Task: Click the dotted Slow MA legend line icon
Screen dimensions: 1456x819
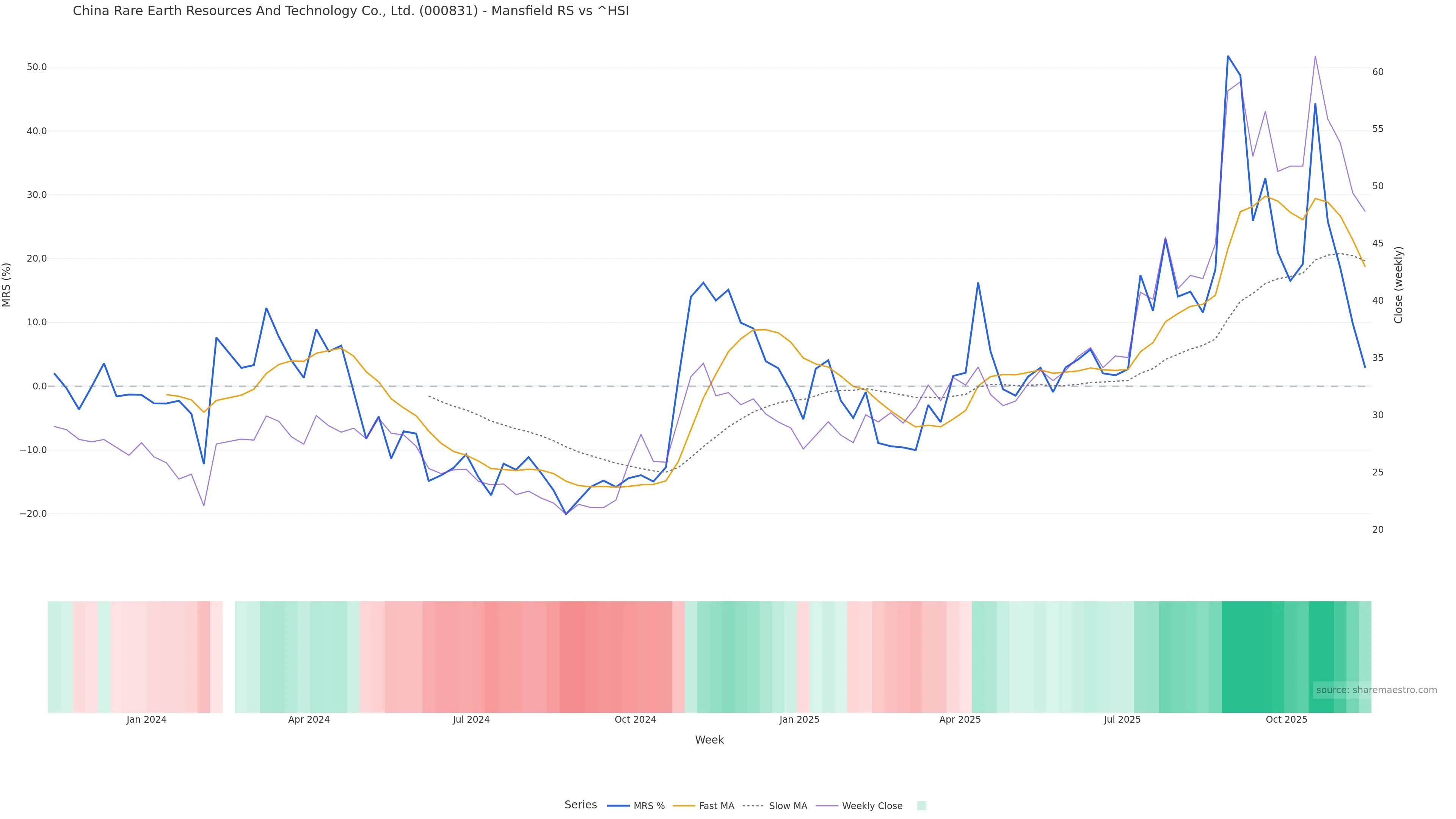Action: (x=753, y=806)
